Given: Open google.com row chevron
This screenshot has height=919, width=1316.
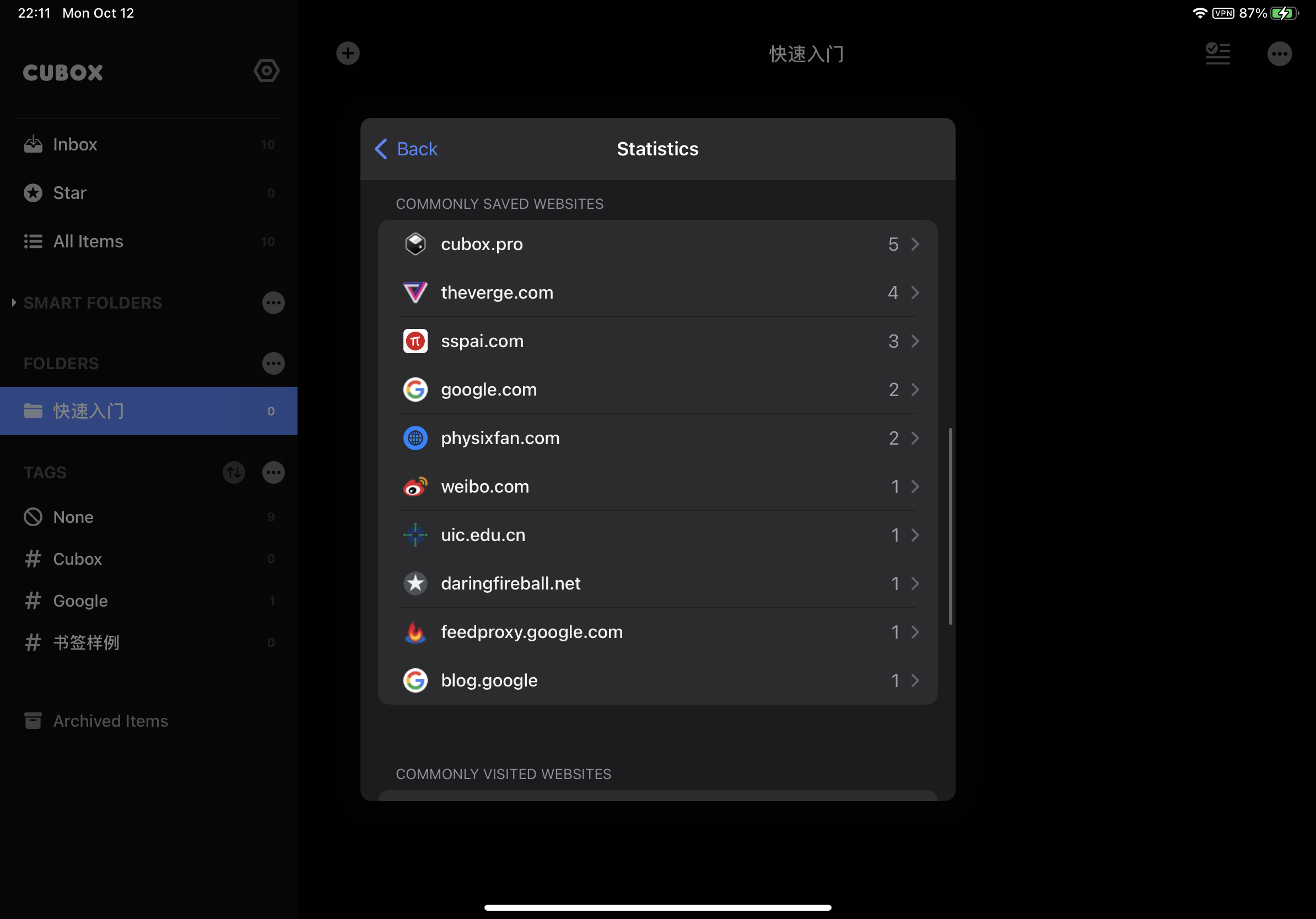Looking at the screenshot, I should pos(915,390).
